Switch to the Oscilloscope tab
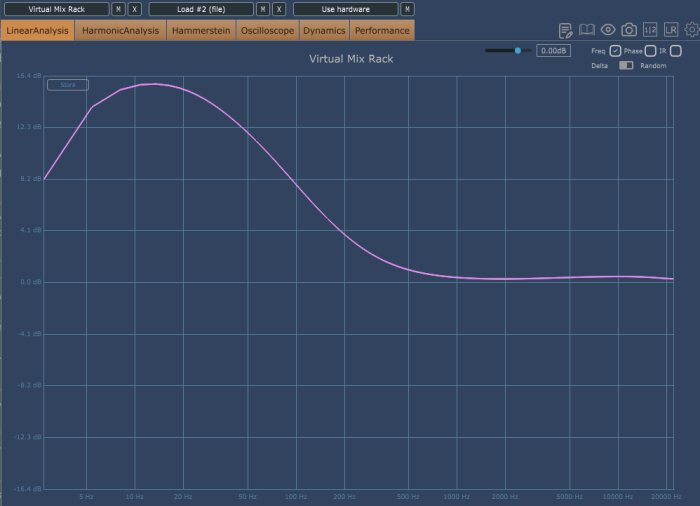Image resolution: width=700 pixels, height=506 pixels. (x=267, y=30)
